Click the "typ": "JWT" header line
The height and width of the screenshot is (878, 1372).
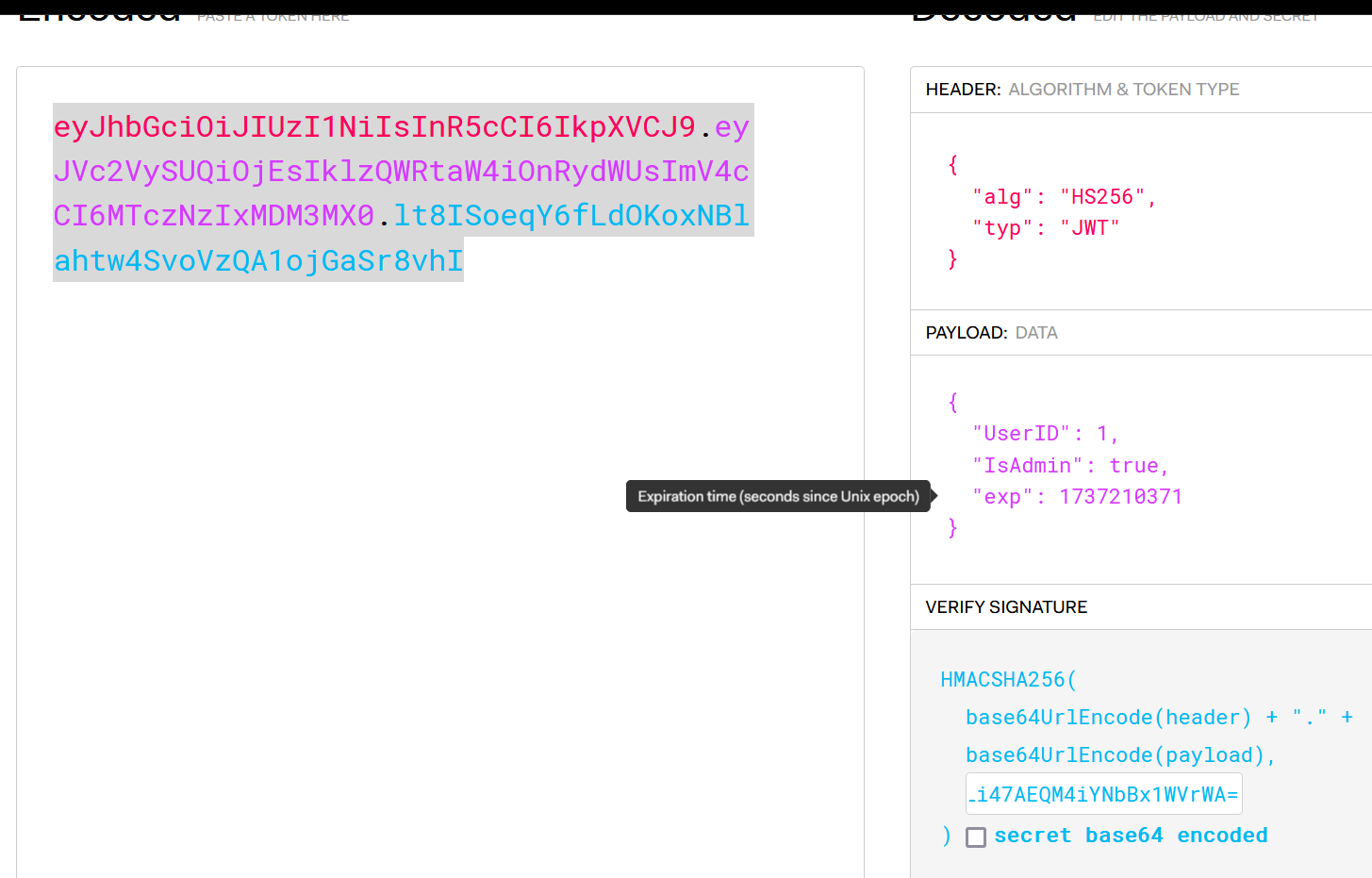click(1046, 228)
